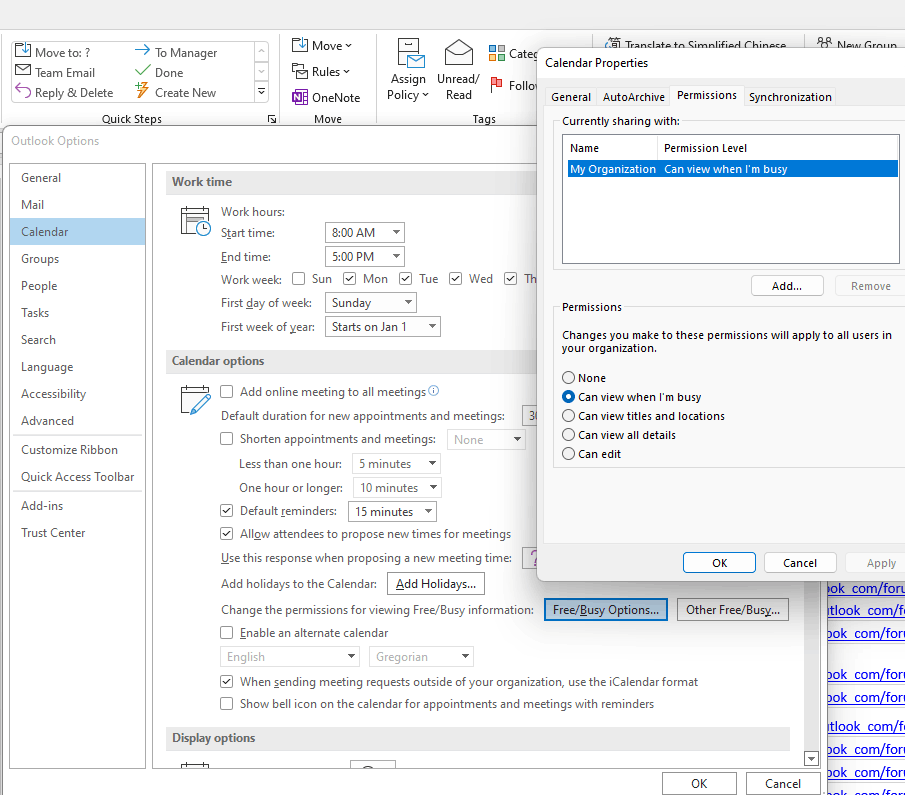Select Can view titles and locations
Viewport: 905px width, 795px height.
tap(569, 416)
